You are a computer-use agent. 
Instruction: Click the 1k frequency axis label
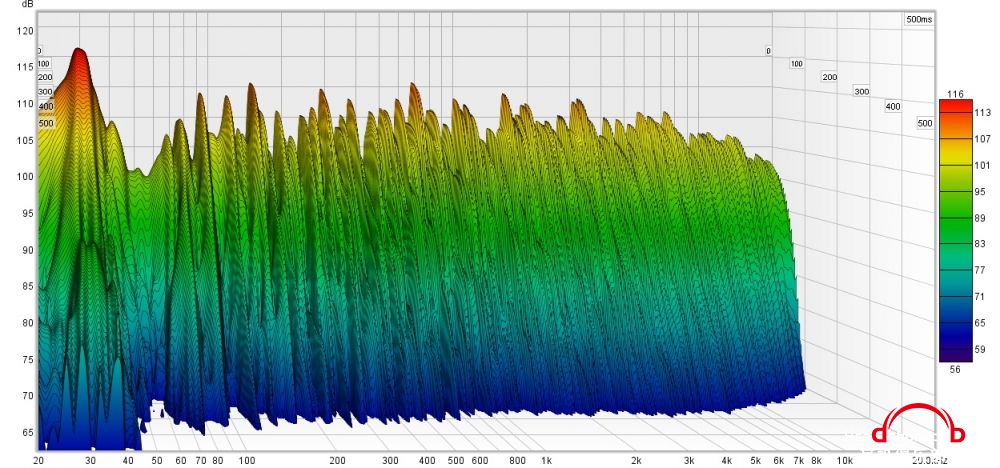547,461
